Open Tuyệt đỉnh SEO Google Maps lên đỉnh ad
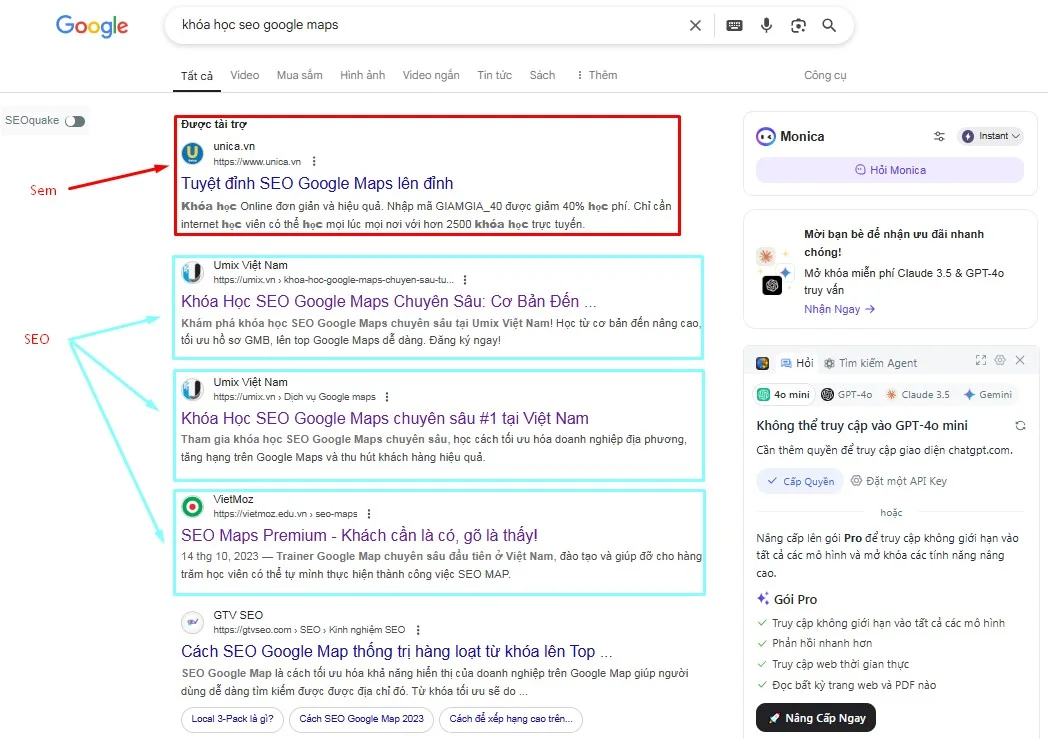The image size is (1048, 739). click(x=317, y=183)
